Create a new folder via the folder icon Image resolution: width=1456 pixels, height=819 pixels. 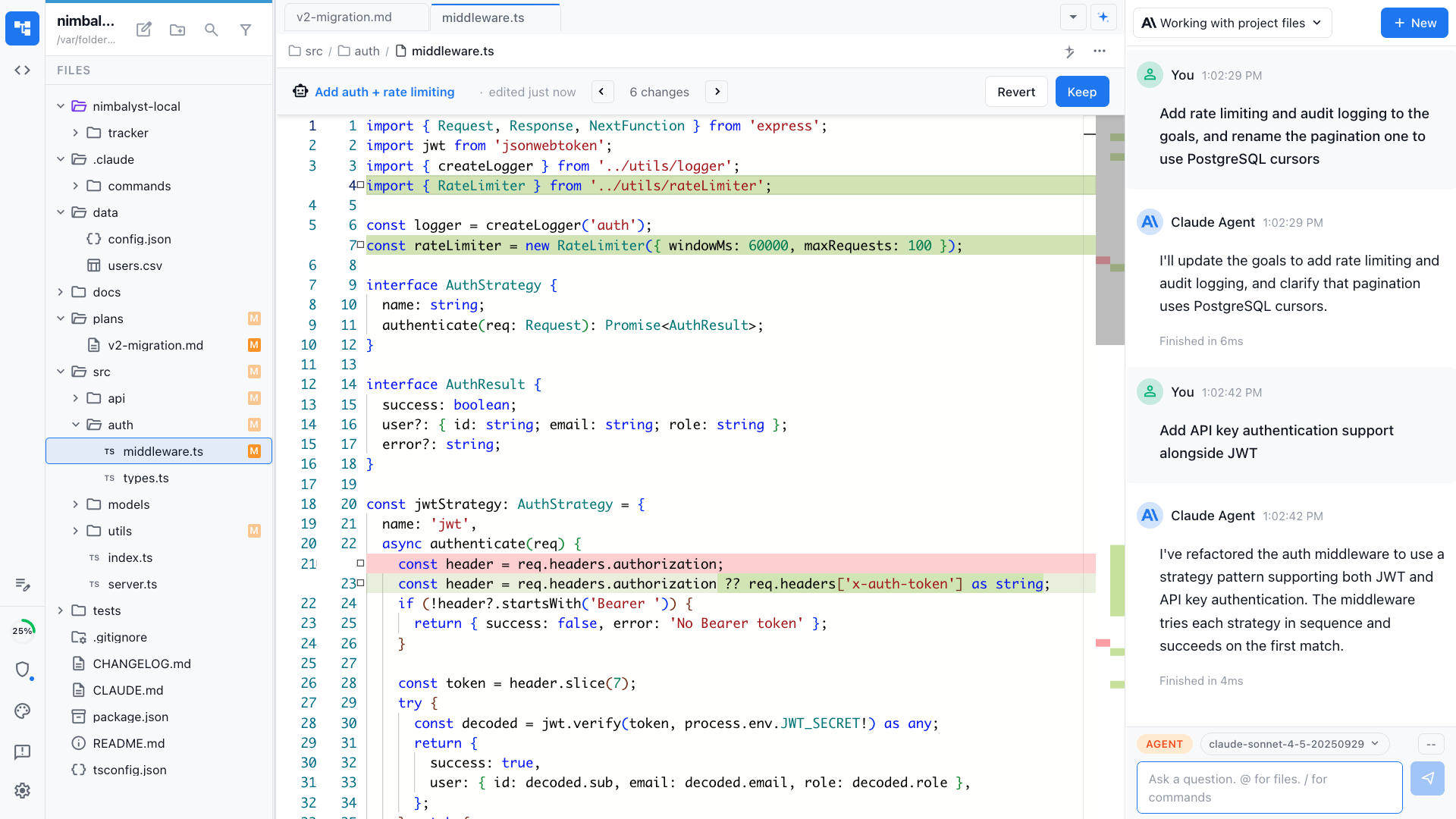point(177,30)
